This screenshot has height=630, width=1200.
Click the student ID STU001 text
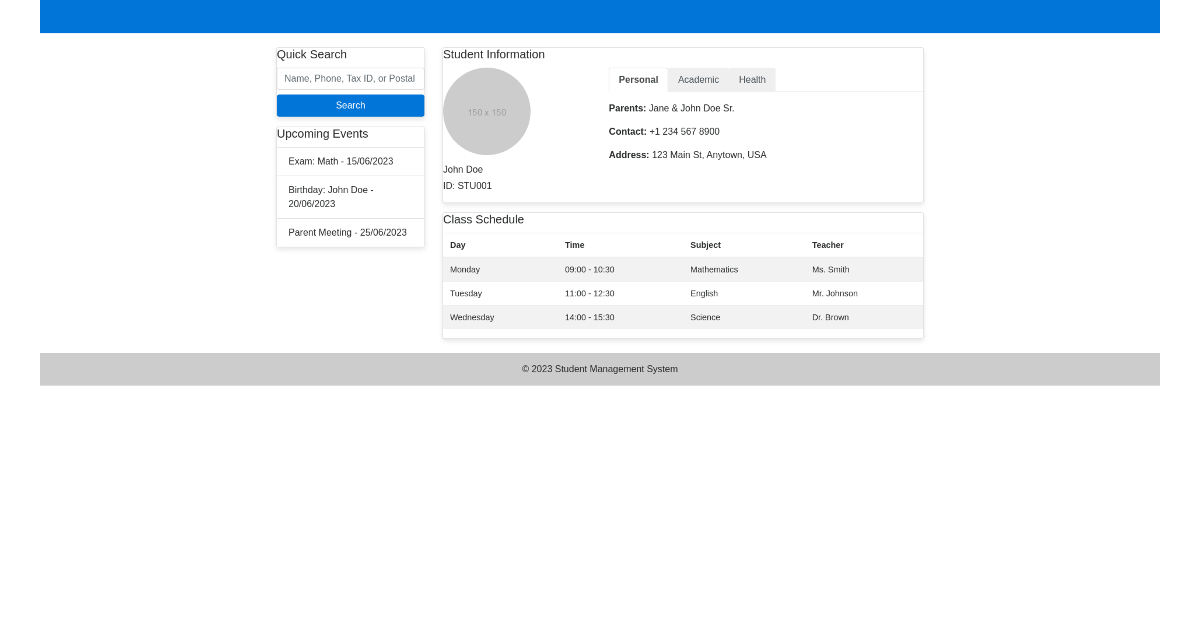coord(467,186)
